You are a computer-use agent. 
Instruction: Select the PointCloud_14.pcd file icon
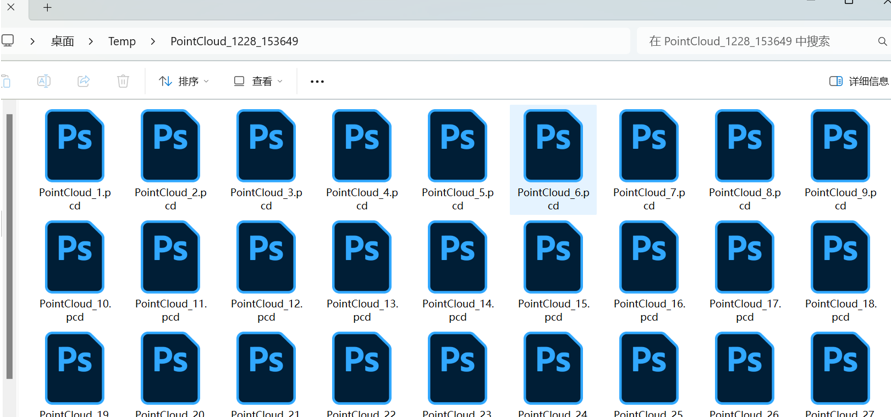pyautogui.click(x=457, y=257)
